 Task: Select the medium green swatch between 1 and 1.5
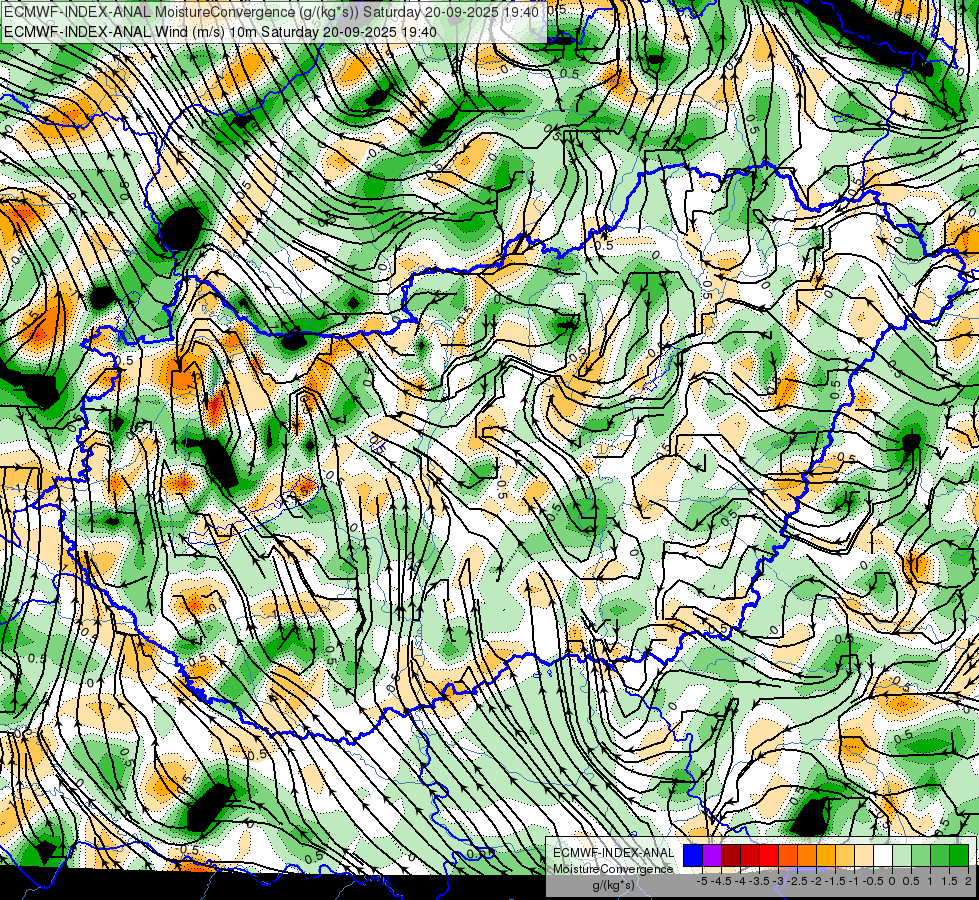pyautogui.click(x=940, y=856)
